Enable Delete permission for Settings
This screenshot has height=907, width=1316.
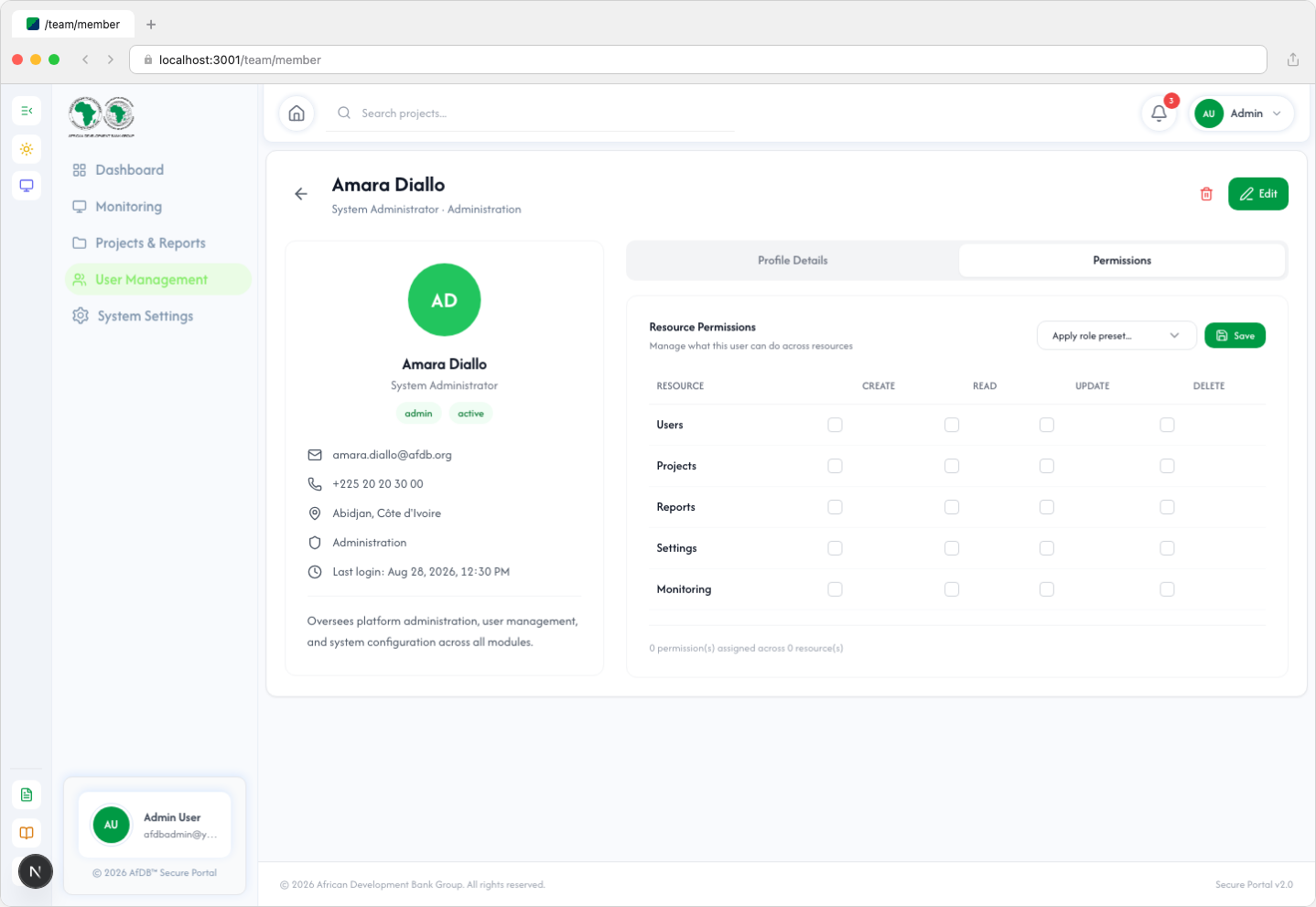[1167, 548]
